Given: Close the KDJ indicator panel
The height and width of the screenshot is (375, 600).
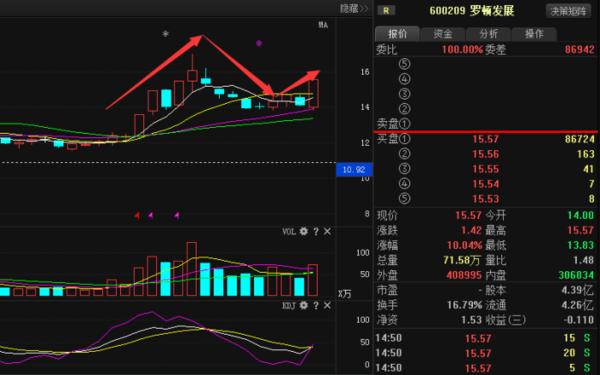Looking at the screenshot, I should point(327,305).
